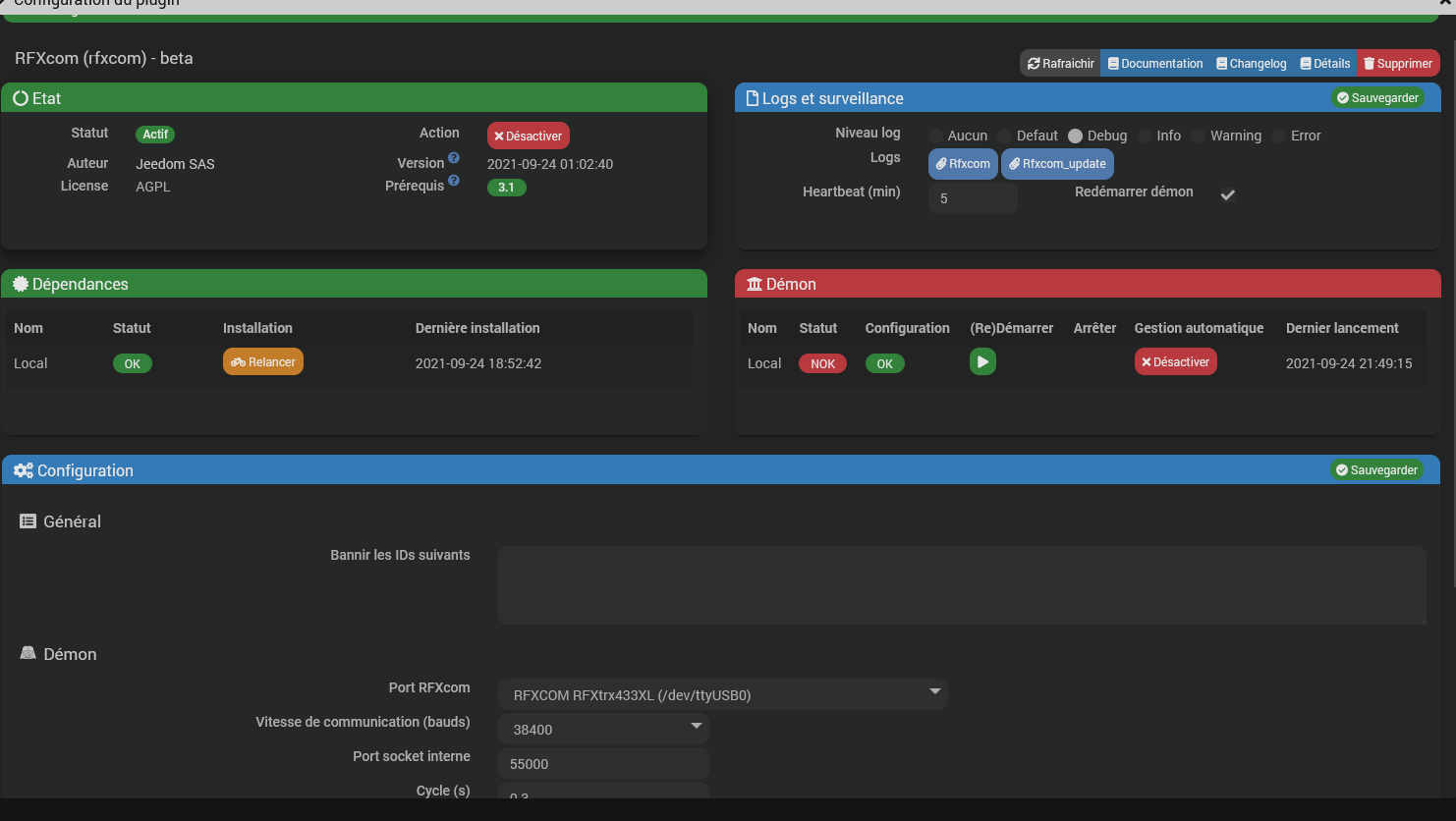Click the red Supprimer button

tap(1398, 63)
